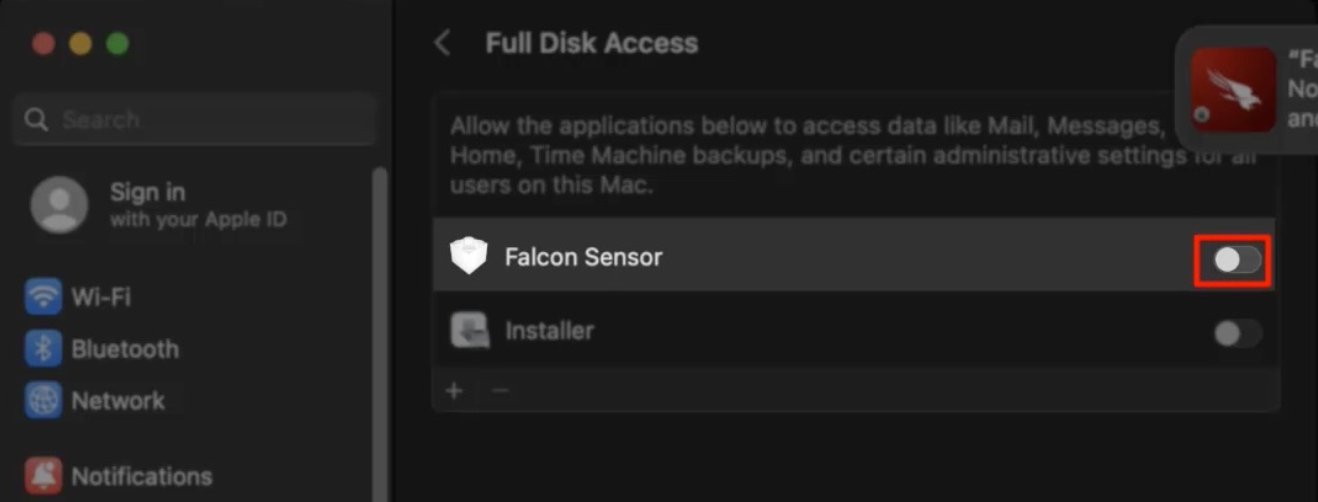Click the sidebar scrollbar
Viewport: 1318px width, 502px height.
tap(379, 330)
